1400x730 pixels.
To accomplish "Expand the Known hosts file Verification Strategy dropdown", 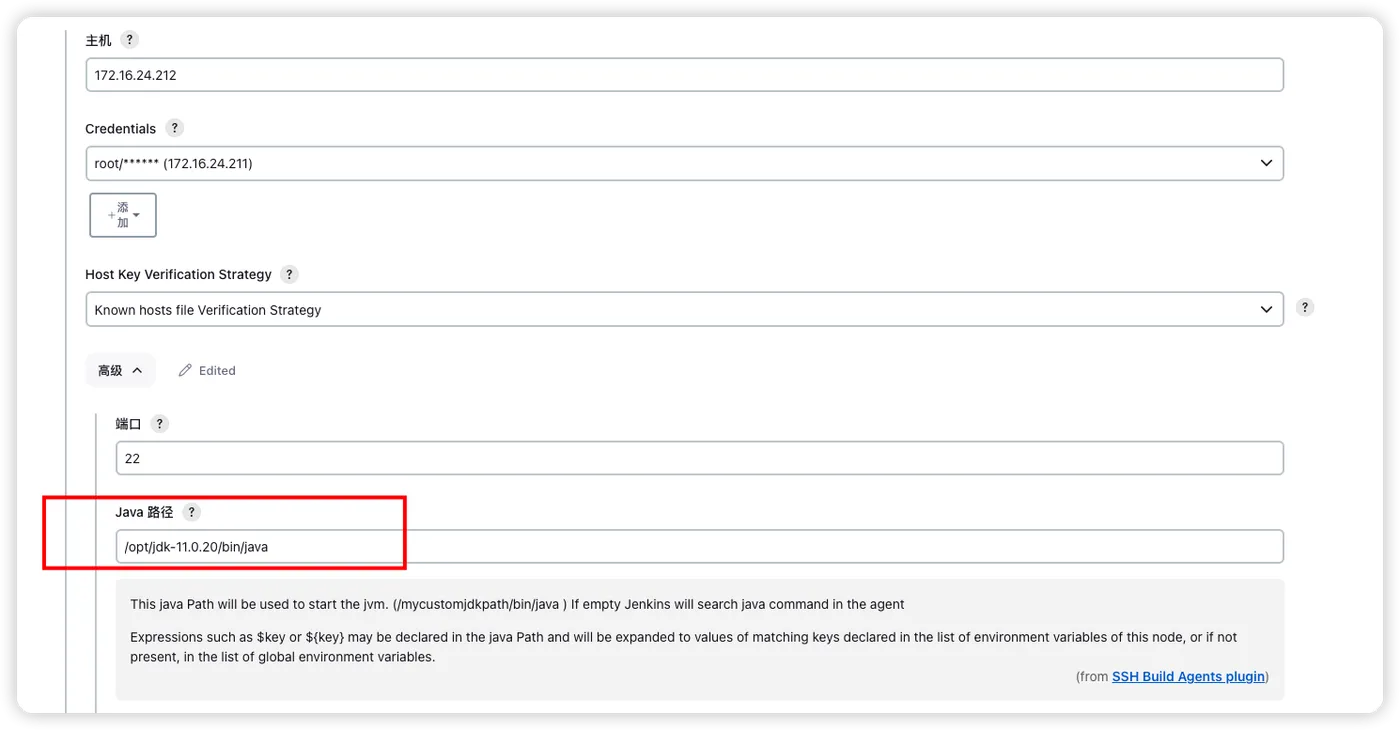I will pos(684,310).
